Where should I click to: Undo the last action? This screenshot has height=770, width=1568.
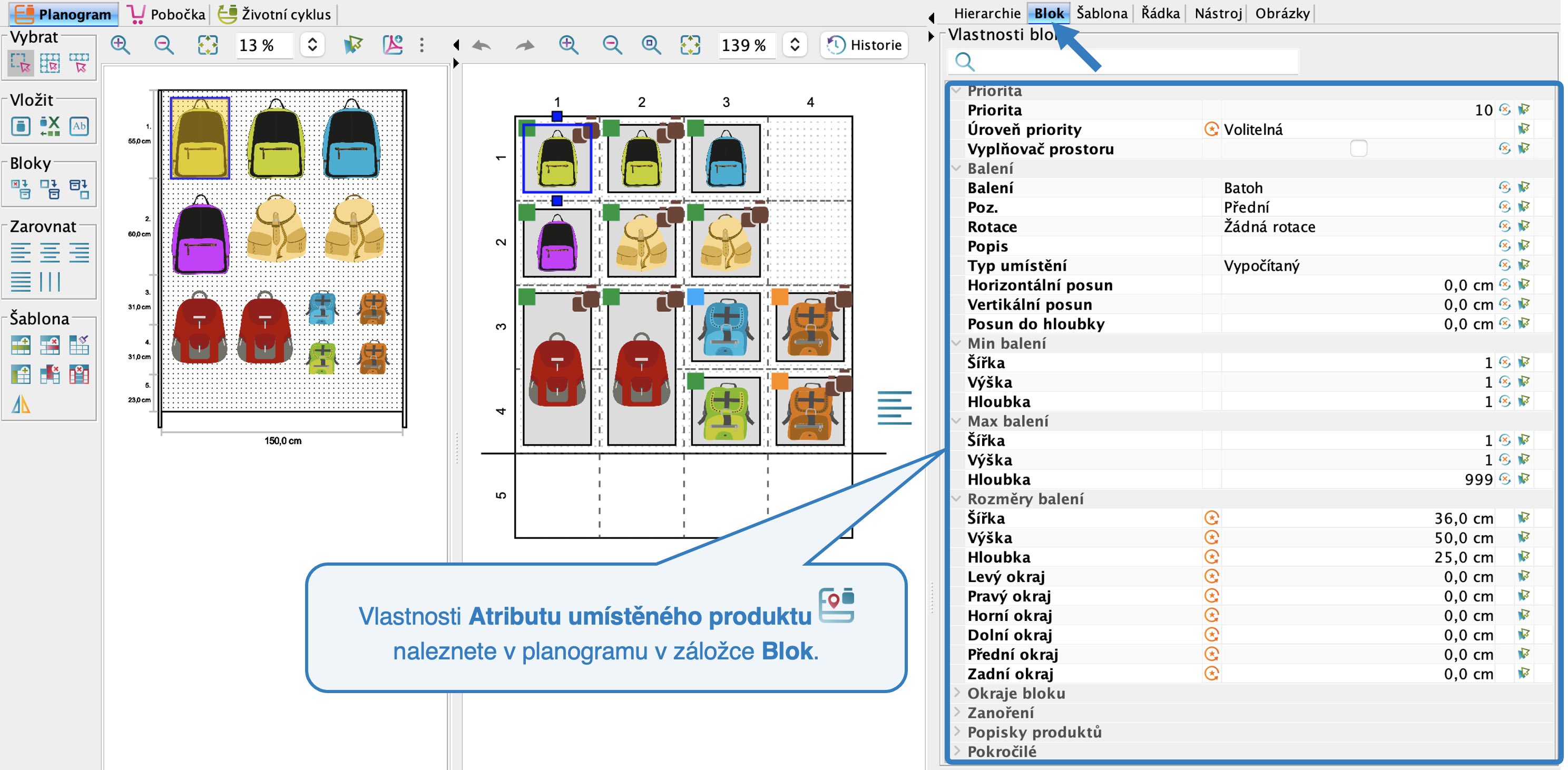click(482, 45)
